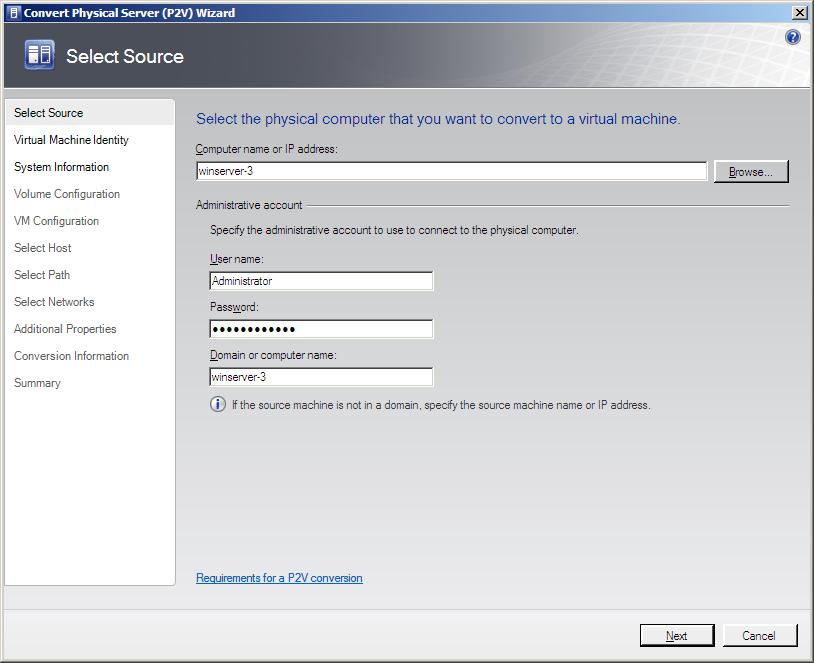Click the Password input field
Screen dimensions: 814x663
[x=321, y=329]
